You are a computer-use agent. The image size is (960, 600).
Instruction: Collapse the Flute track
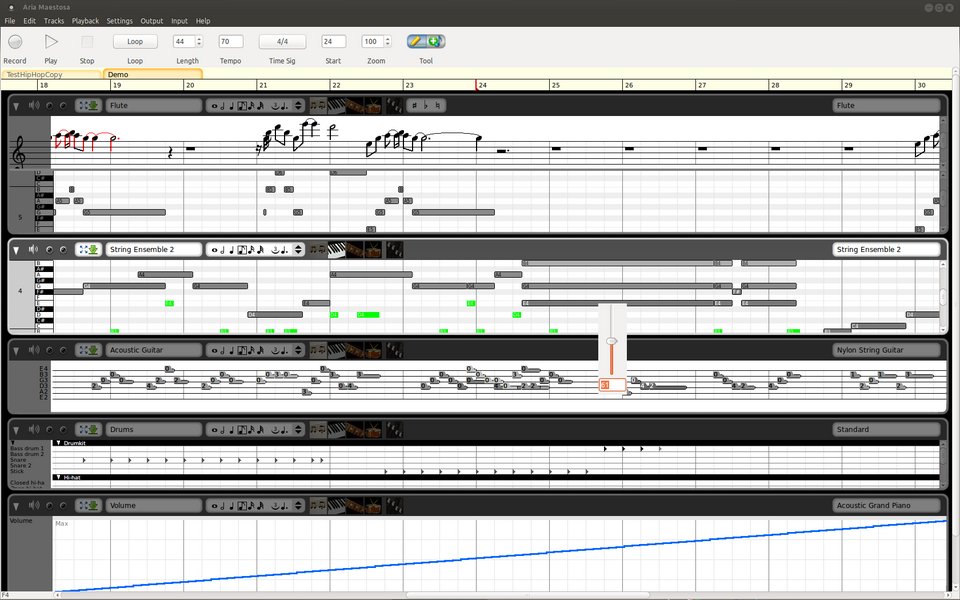click(17, 106)
